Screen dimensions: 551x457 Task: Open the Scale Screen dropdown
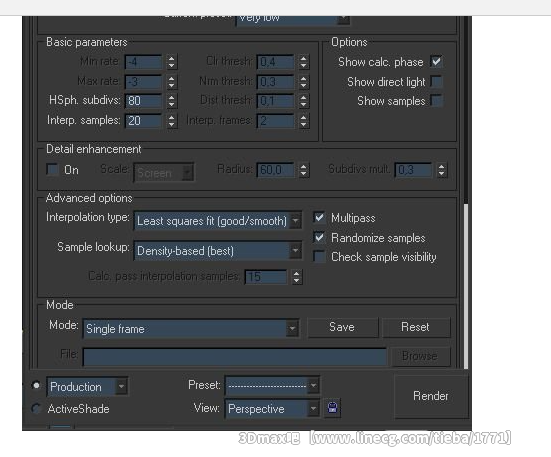coord(164,173)
